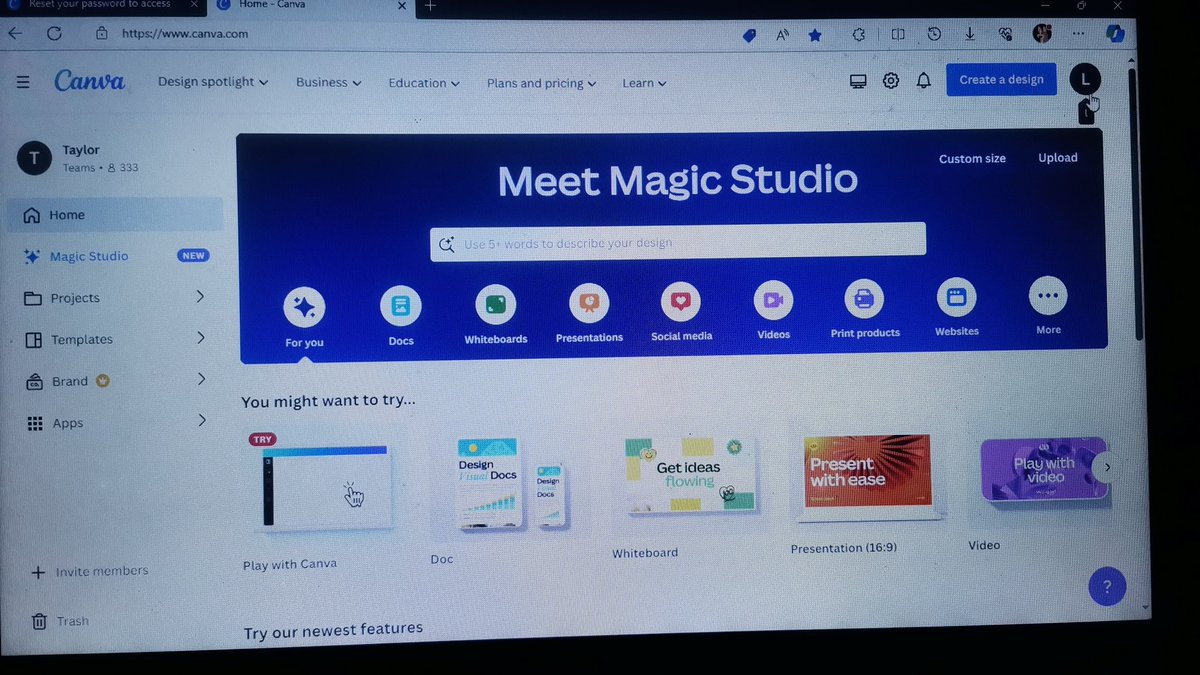
Task: Click the design search field
Action: (x=678, y=241)
